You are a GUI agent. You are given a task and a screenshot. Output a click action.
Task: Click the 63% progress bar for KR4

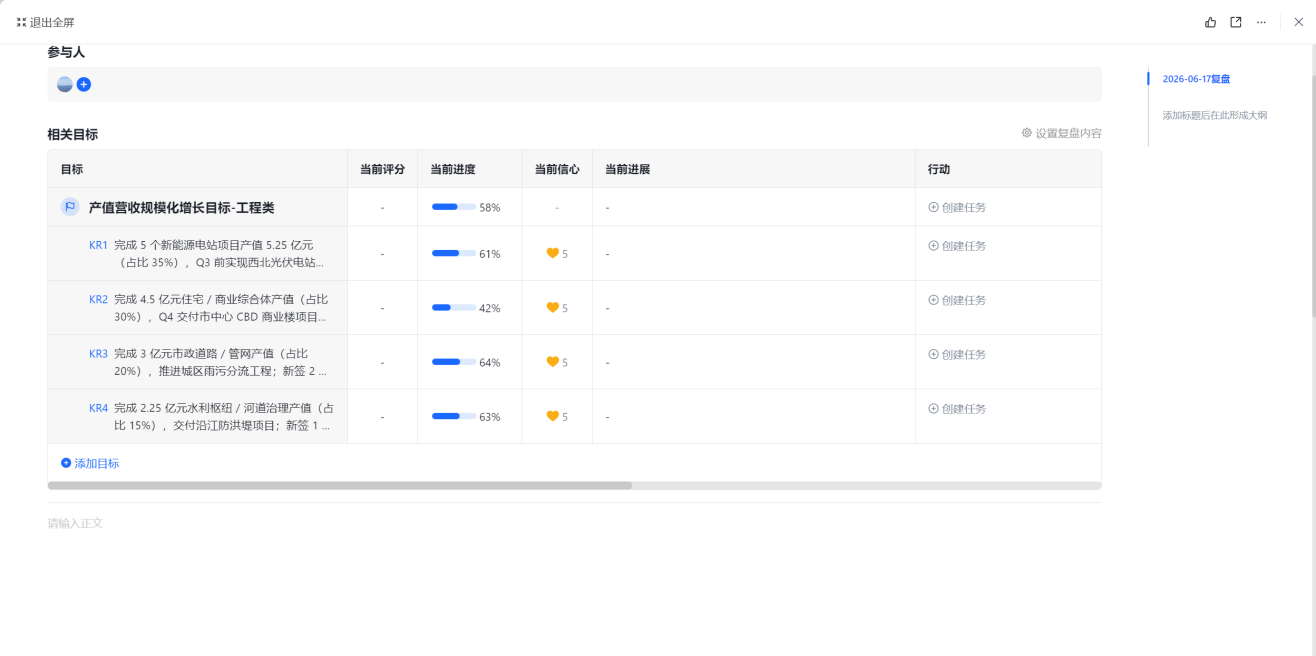454,416
